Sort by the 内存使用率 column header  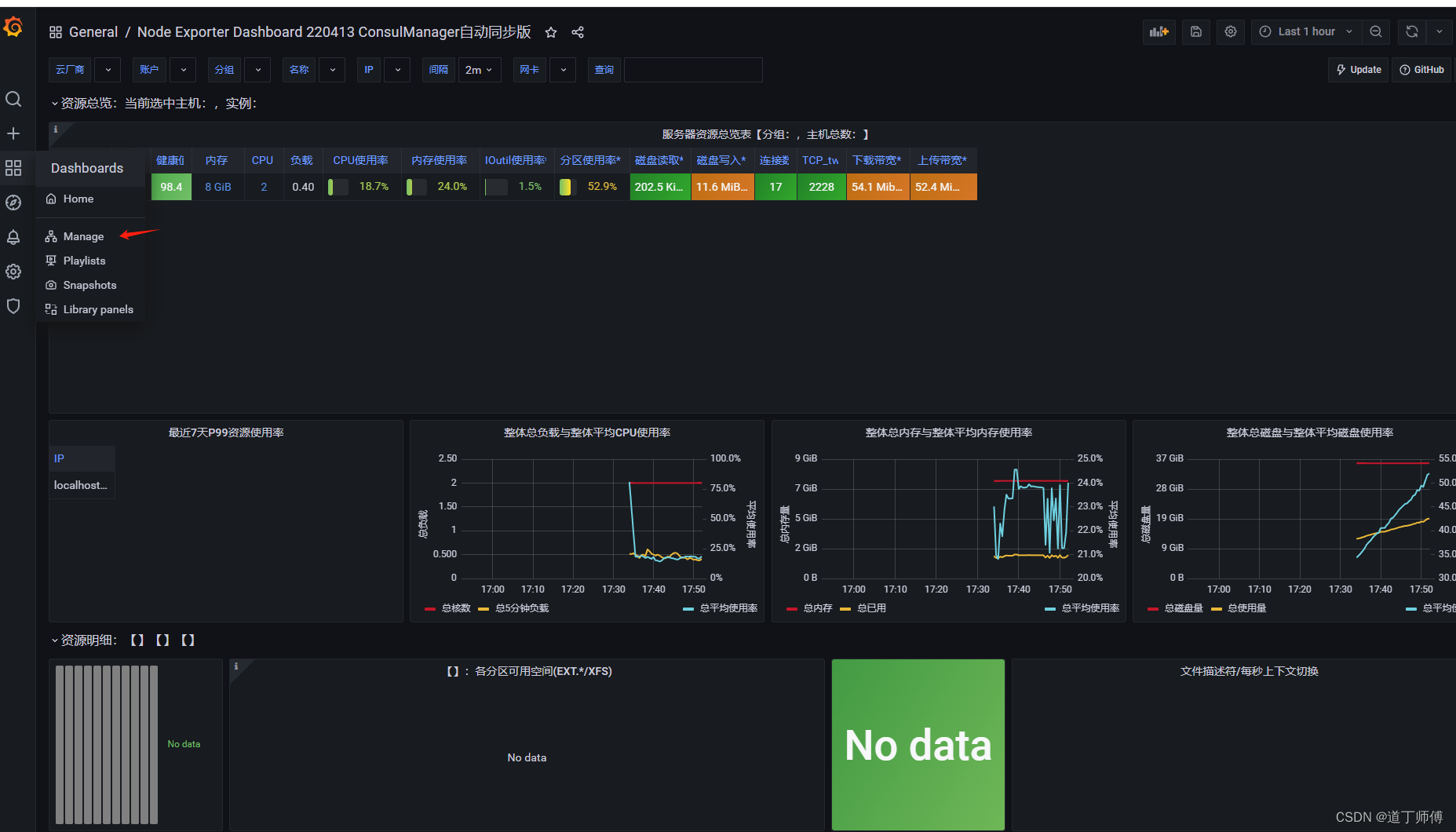point(439,160)
